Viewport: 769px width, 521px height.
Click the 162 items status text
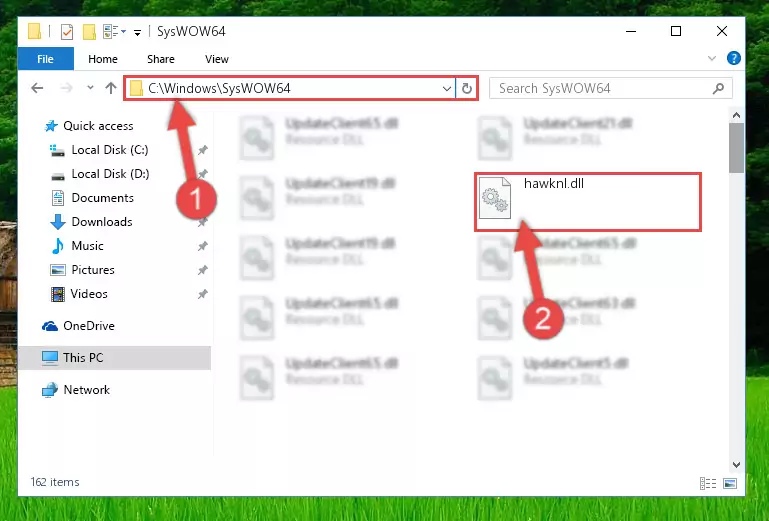[55, 482]
